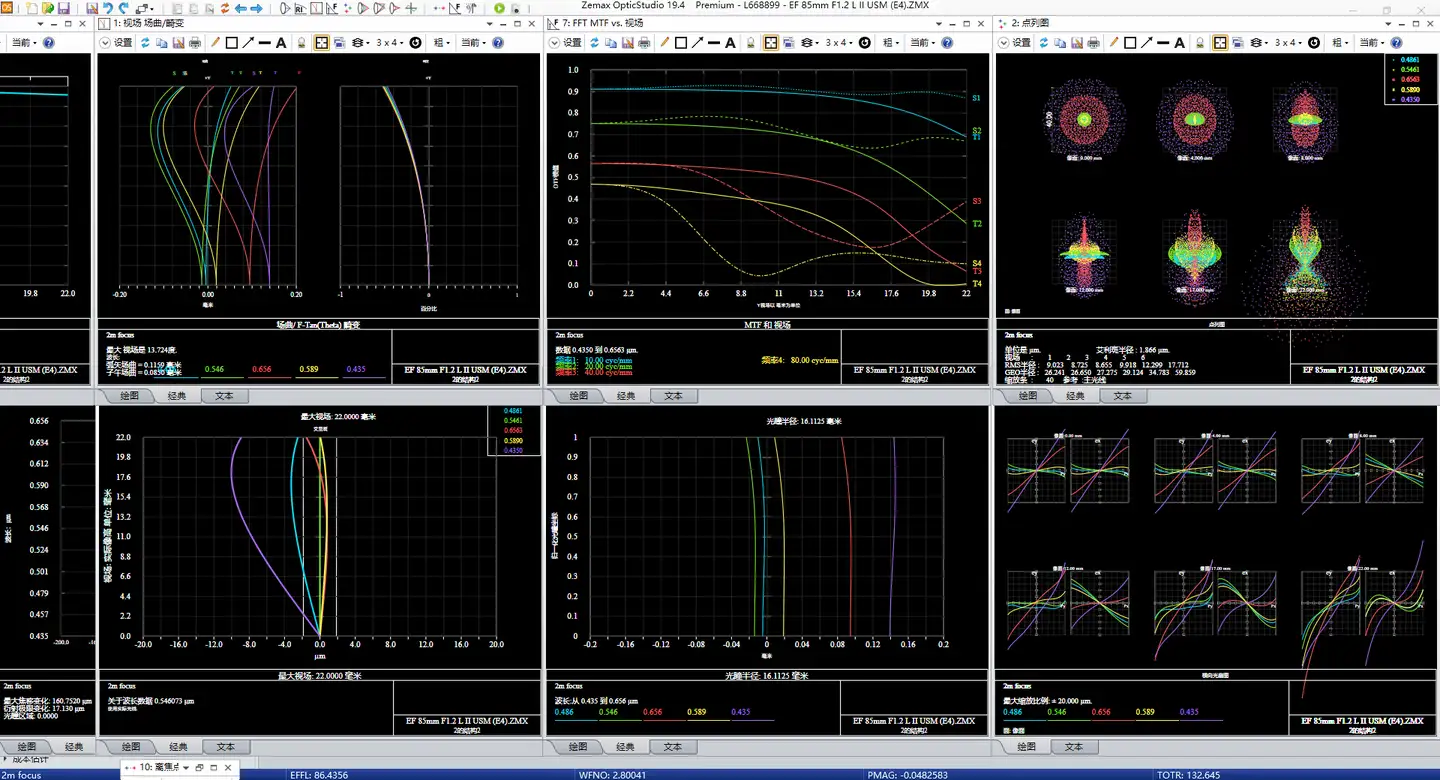Go to previous window with blue left arrow
The width and height of the screenshot is (1440, 780).
tap(240, 8)
